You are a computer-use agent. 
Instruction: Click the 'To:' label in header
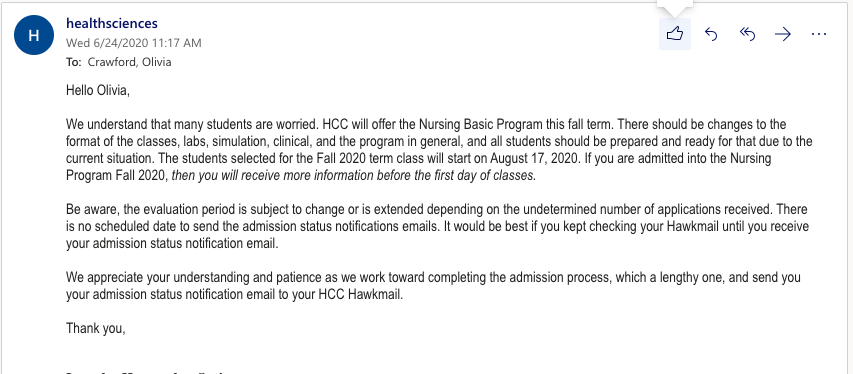[73, 62]
